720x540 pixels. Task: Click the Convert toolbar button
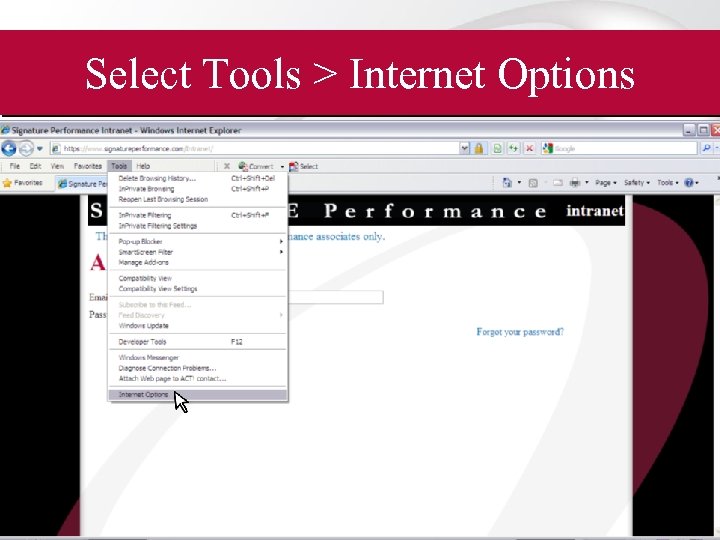(x=256, y=166)
